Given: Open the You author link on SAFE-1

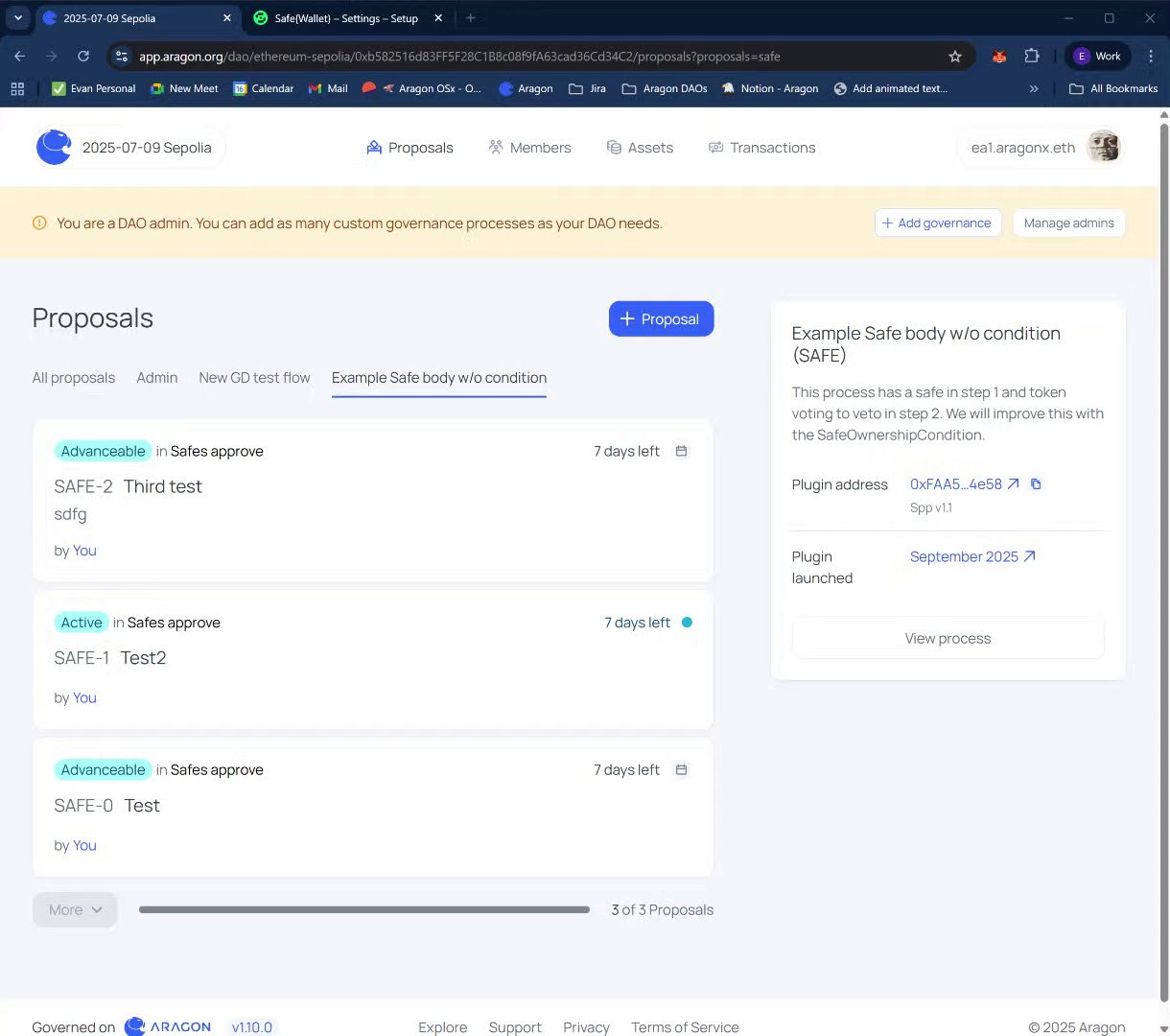Looking at the screenshot, I should [x=85, y=697].
